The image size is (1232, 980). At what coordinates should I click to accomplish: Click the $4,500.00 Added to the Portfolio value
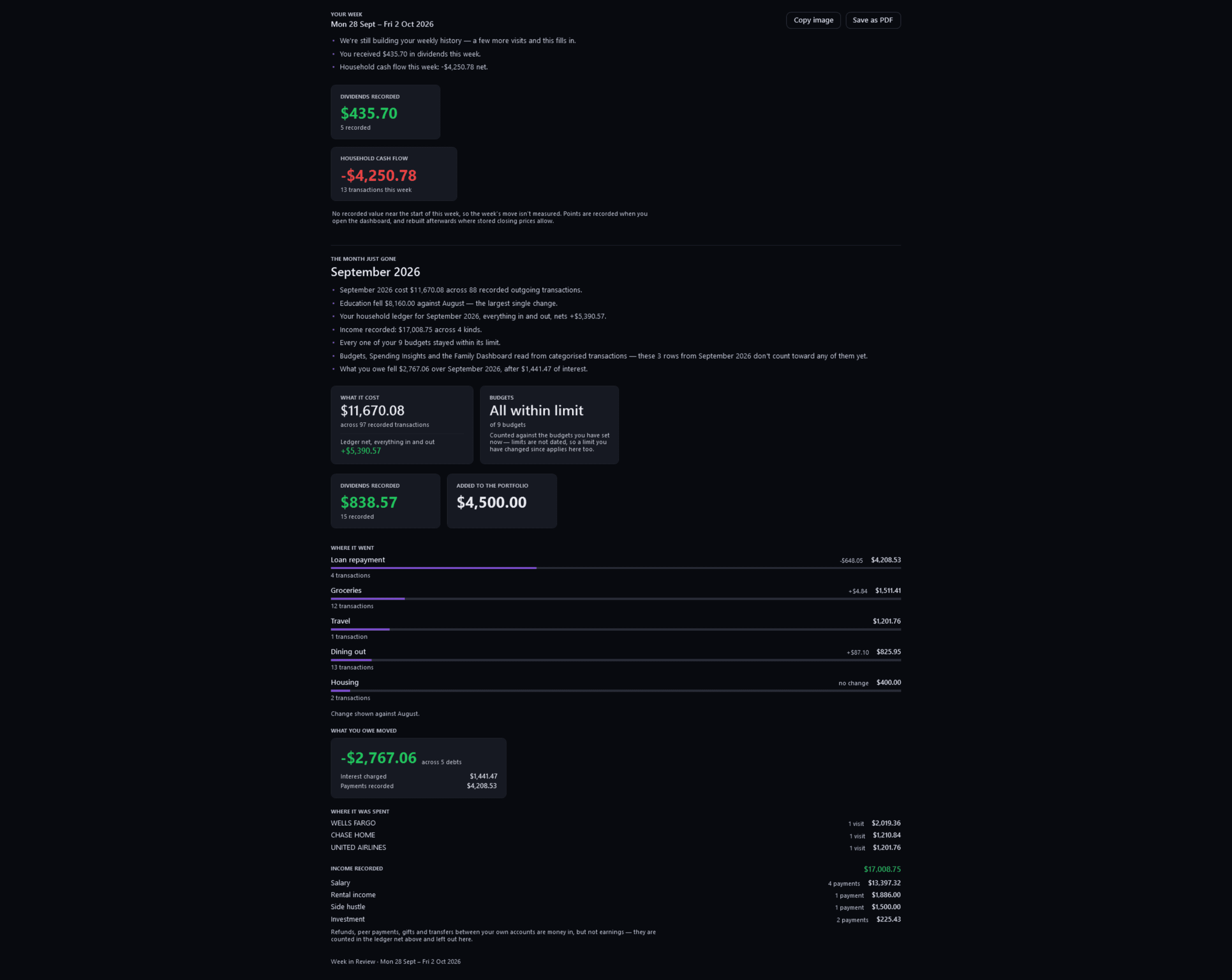[491, 502]
